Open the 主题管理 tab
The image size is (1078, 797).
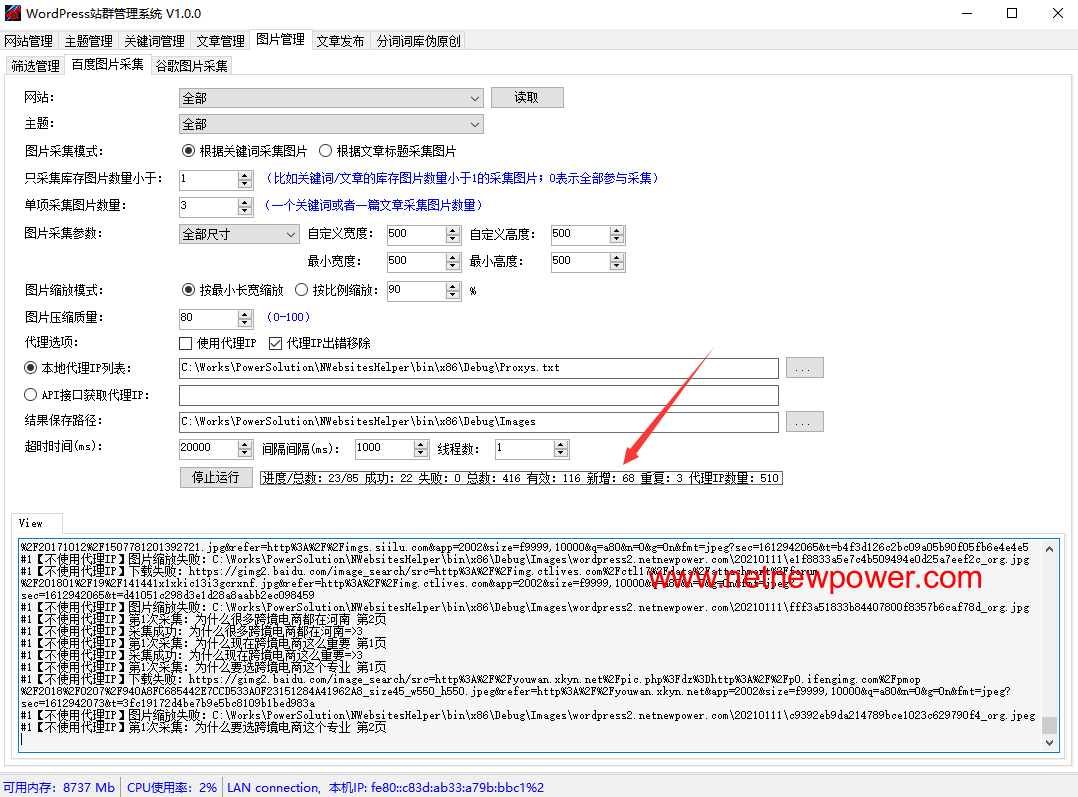point(89,41)
